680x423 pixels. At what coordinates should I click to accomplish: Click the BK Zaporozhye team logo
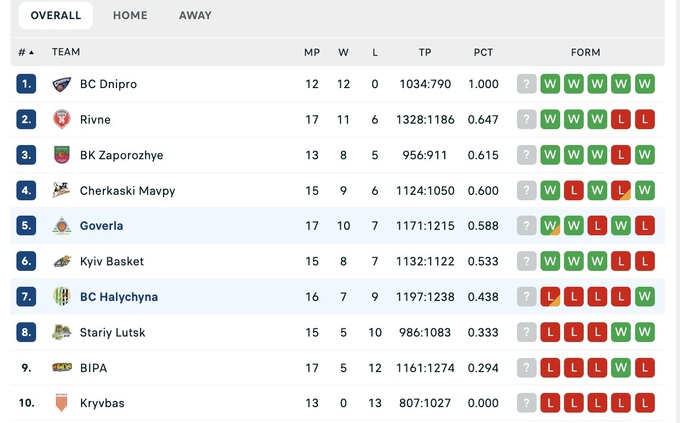click(x=62, y=155)
